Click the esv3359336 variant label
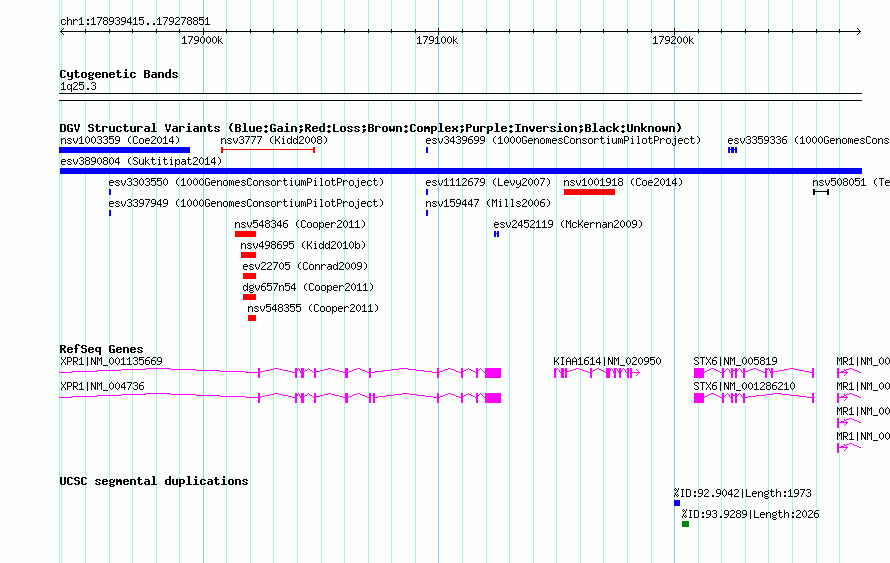This screenshot has height=563, width=890. [x=808, y=140]
